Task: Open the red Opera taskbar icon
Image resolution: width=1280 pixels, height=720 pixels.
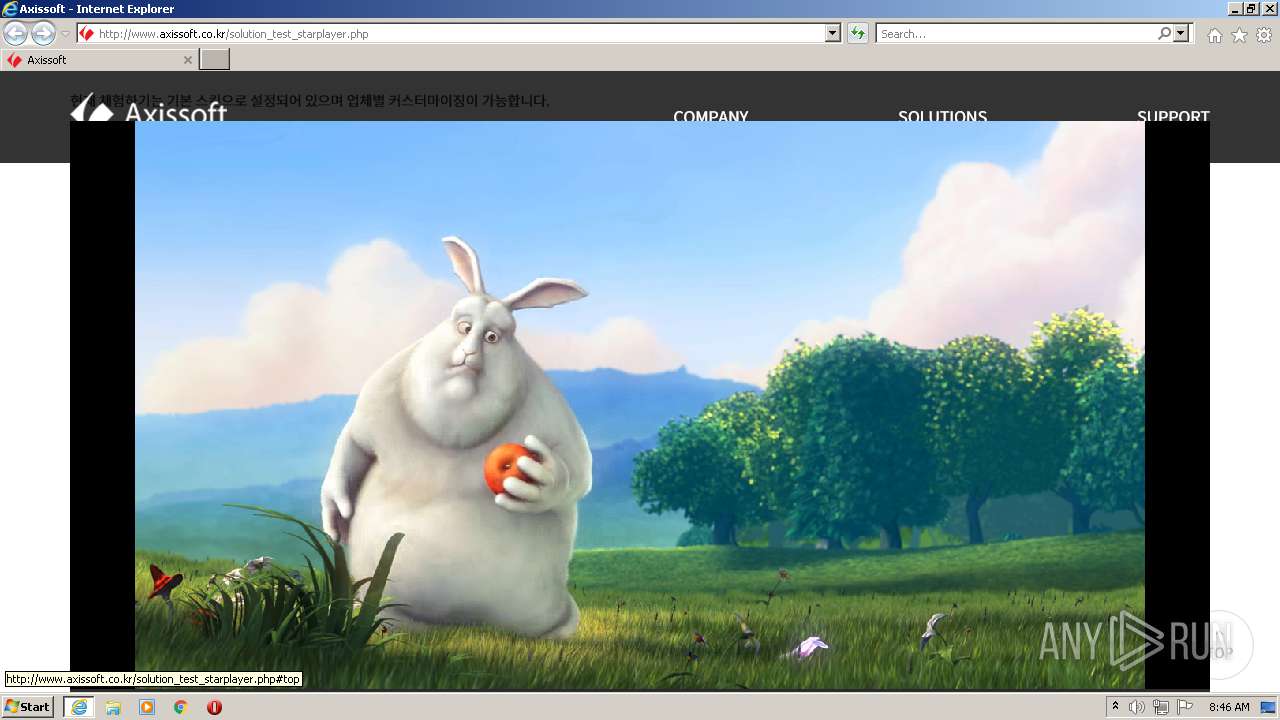Action: click(x=214, y=707)
